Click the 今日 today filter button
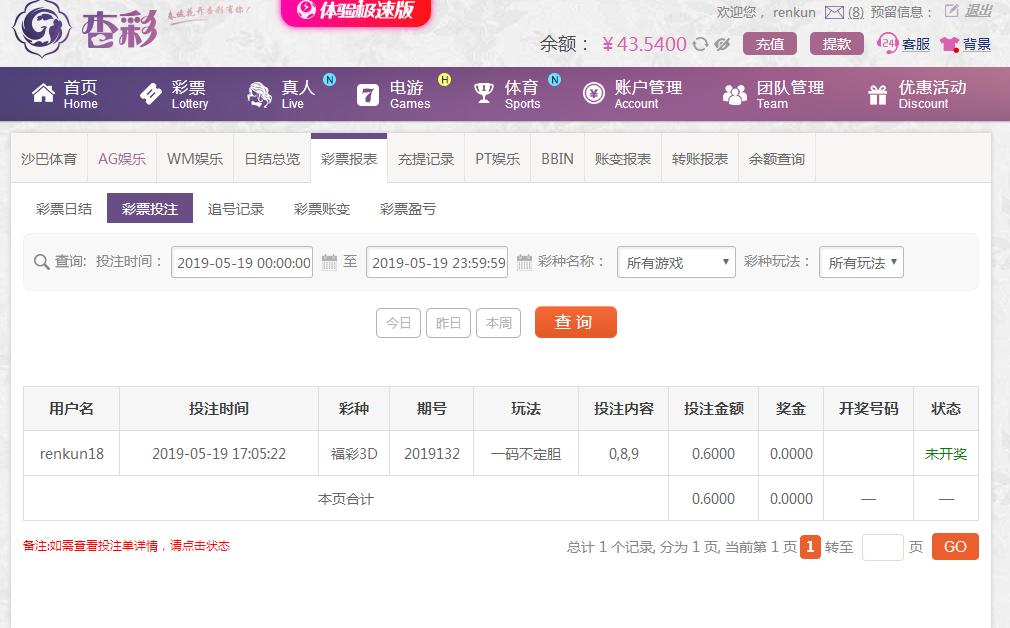Screen dimensions: 1010x628 point(398,323)
